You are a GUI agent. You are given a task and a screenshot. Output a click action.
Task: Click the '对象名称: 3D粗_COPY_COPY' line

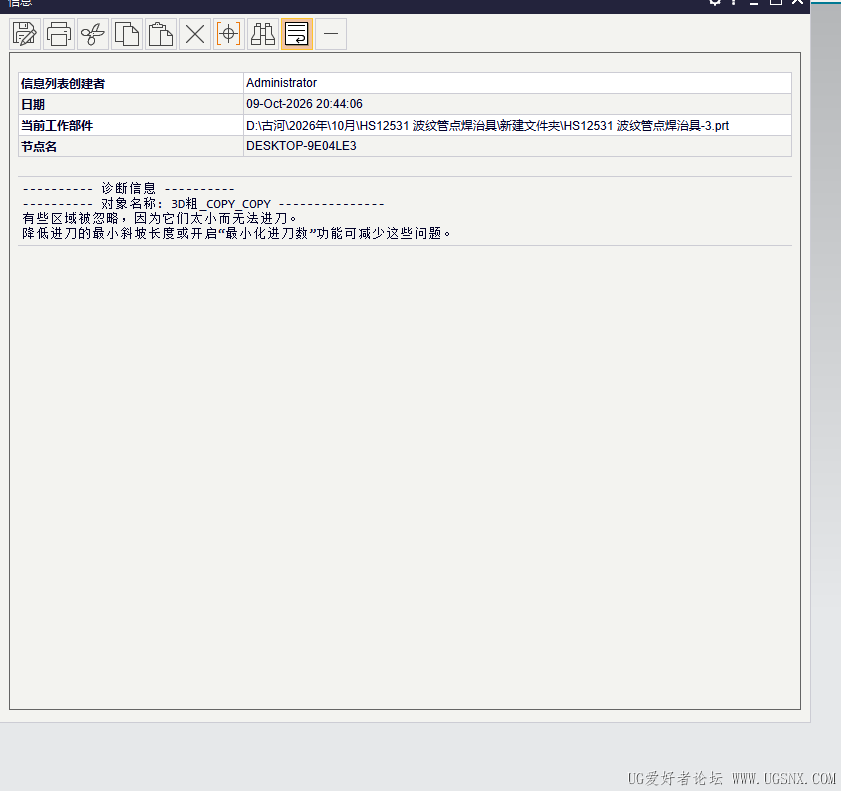(203, 204)
